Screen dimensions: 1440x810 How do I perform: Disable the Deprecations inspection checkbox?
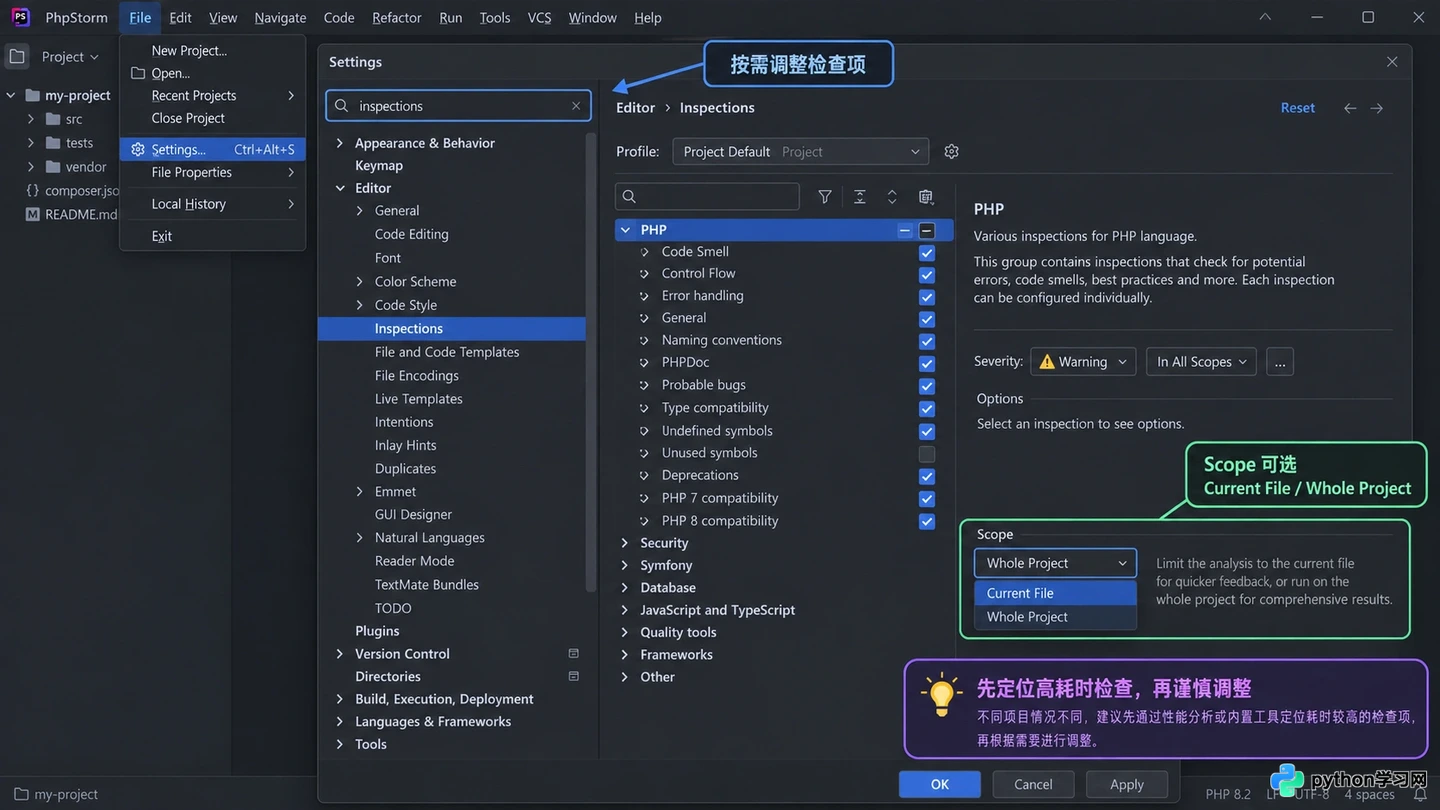tap(927, 476)
